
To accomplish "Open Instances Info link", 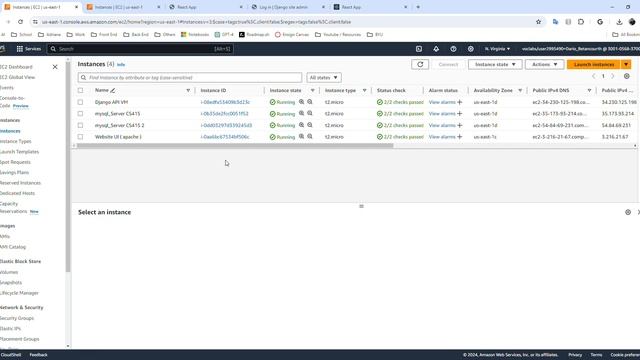I will pyautogui.click(x=121, y=65).
